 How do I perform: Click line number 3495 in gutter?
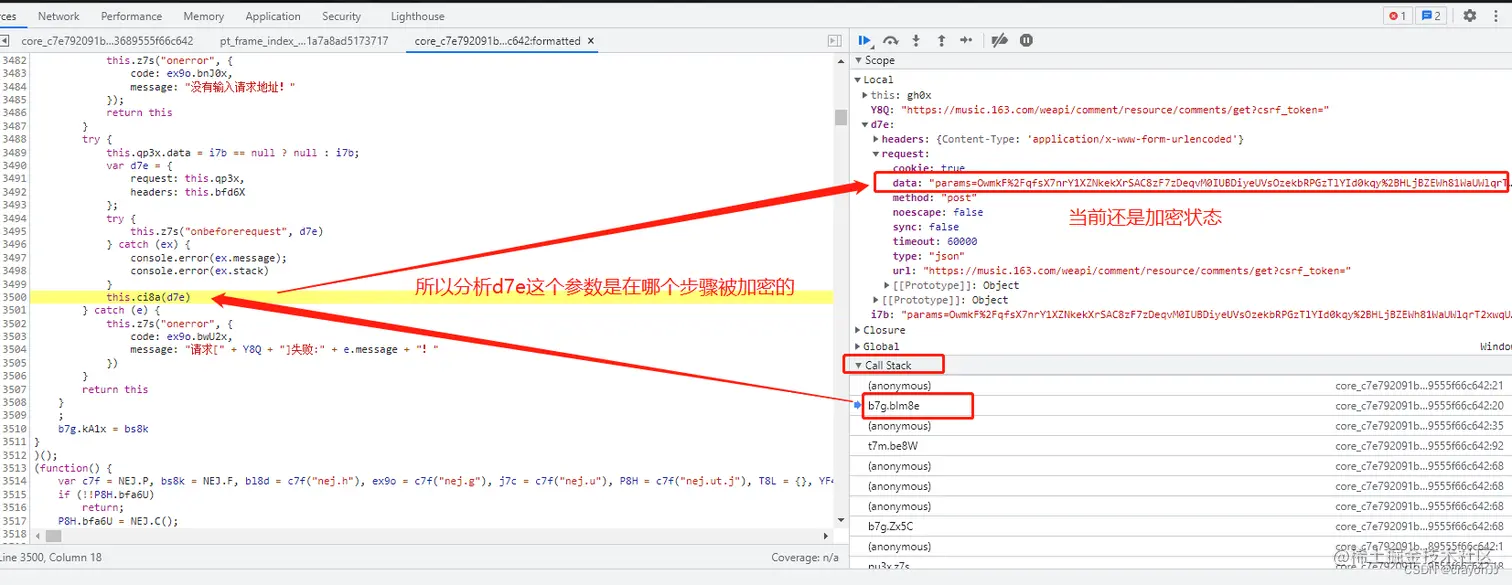click(14, 231)
